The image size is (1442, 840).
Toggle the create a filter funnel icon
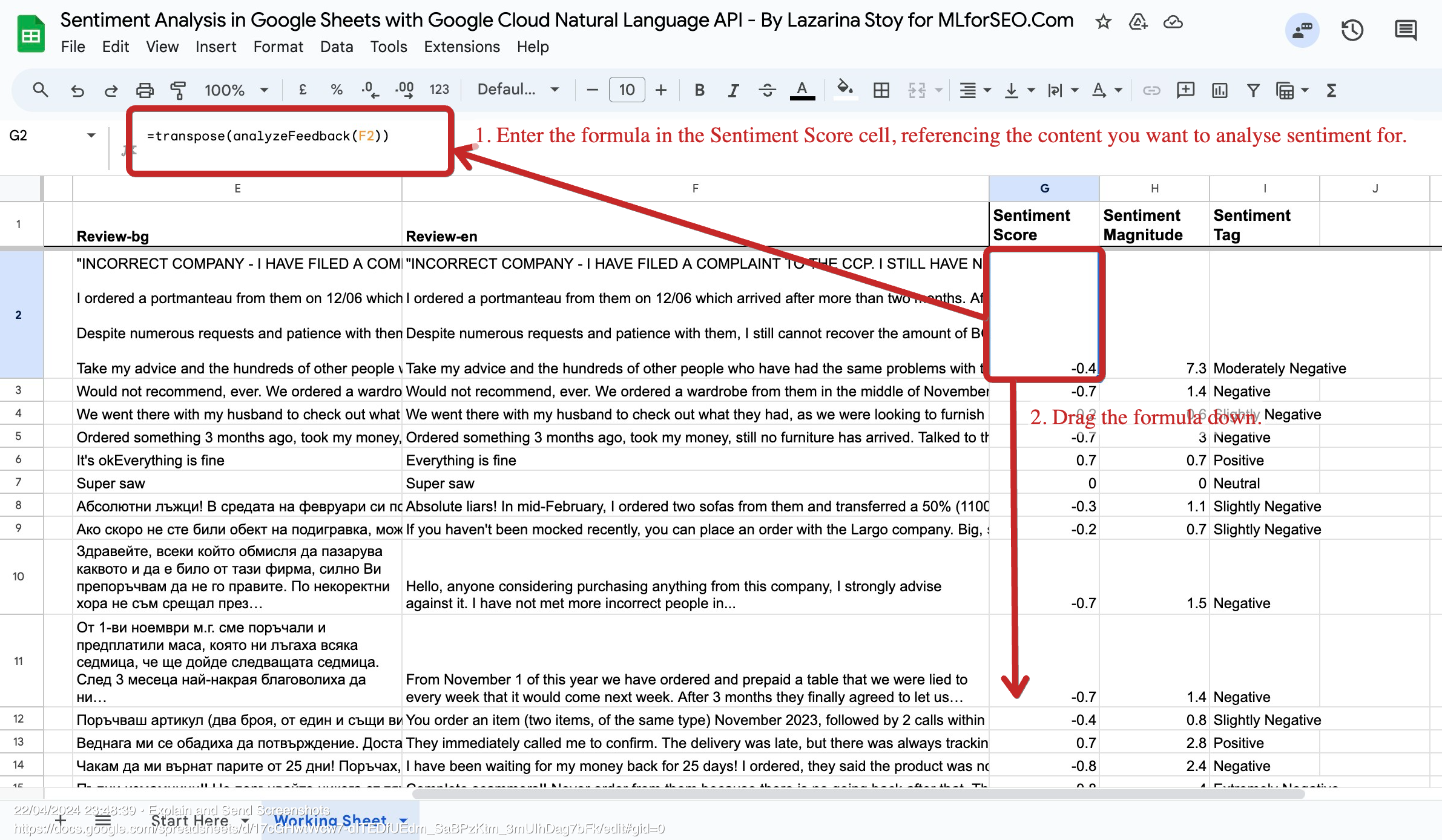click(1253, 90)
